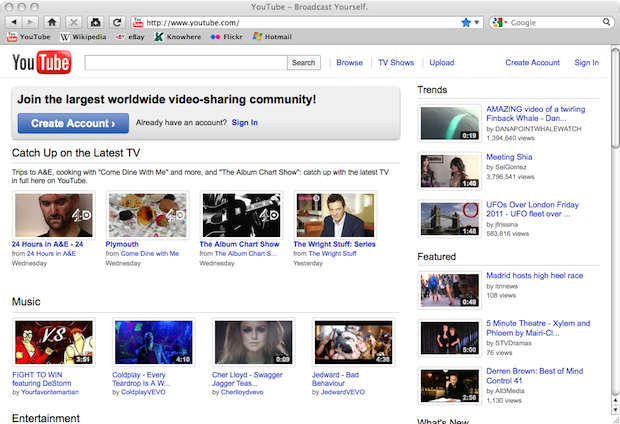Viewport: 620px width, 424px height.
Task: Click 'UFOs Over London Friday 2011' link
Action: [x=532, y=209]
